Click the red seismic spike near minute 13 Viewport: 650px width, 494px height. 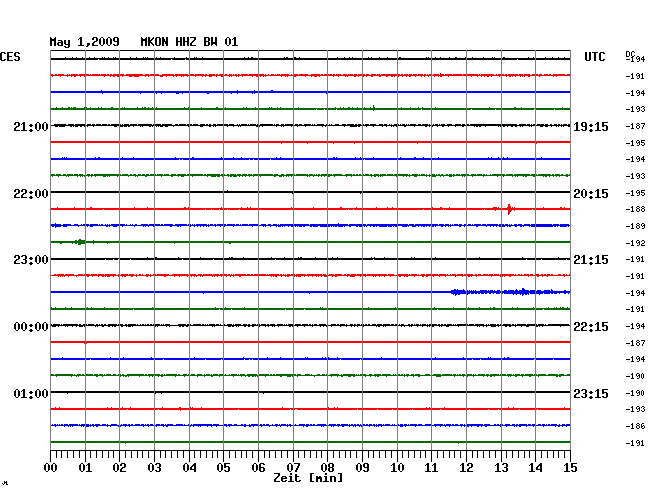coord(509,209)
